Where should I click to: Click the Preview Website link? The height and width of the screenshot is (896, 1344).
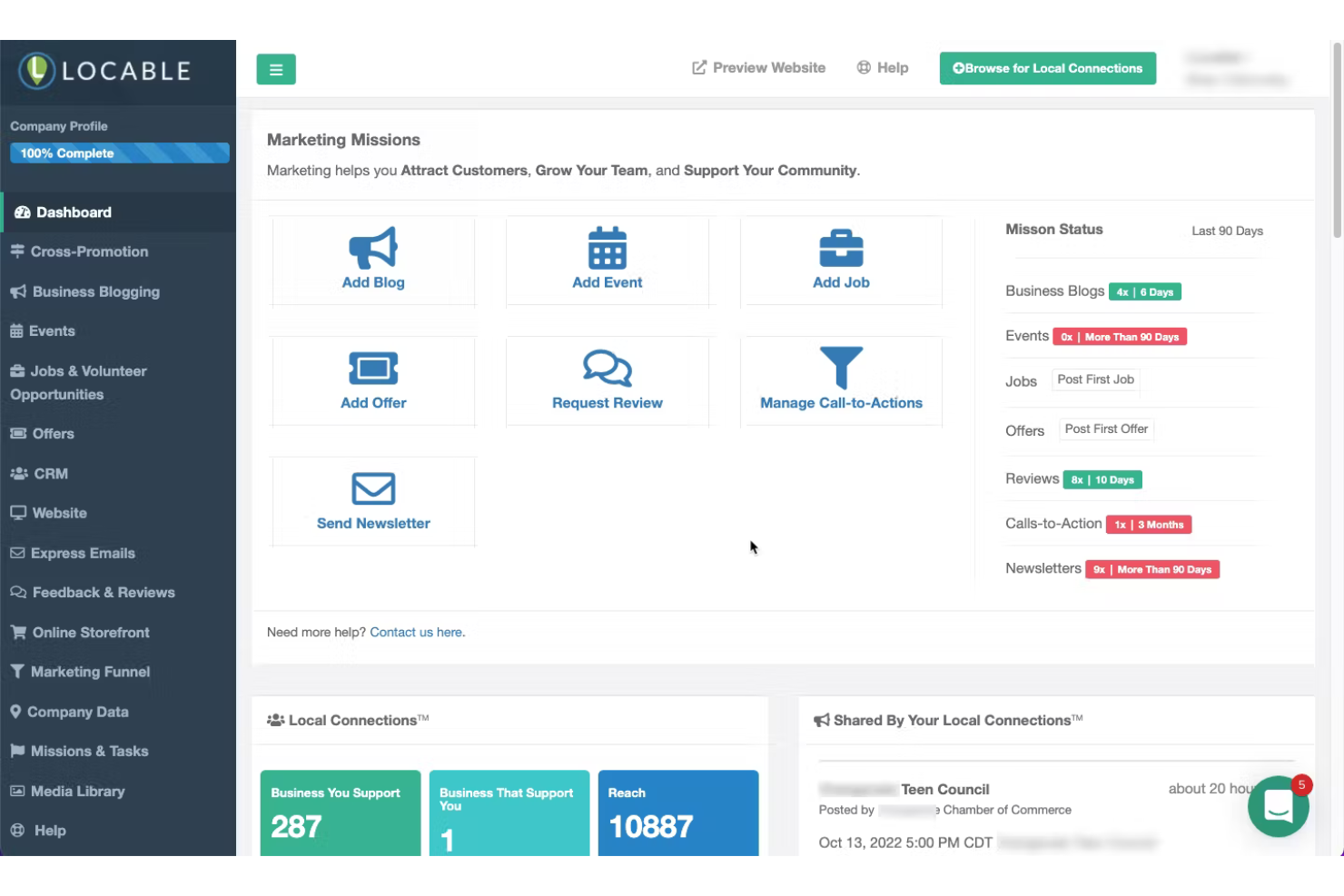pyautogui.click(x=759, y=68)
